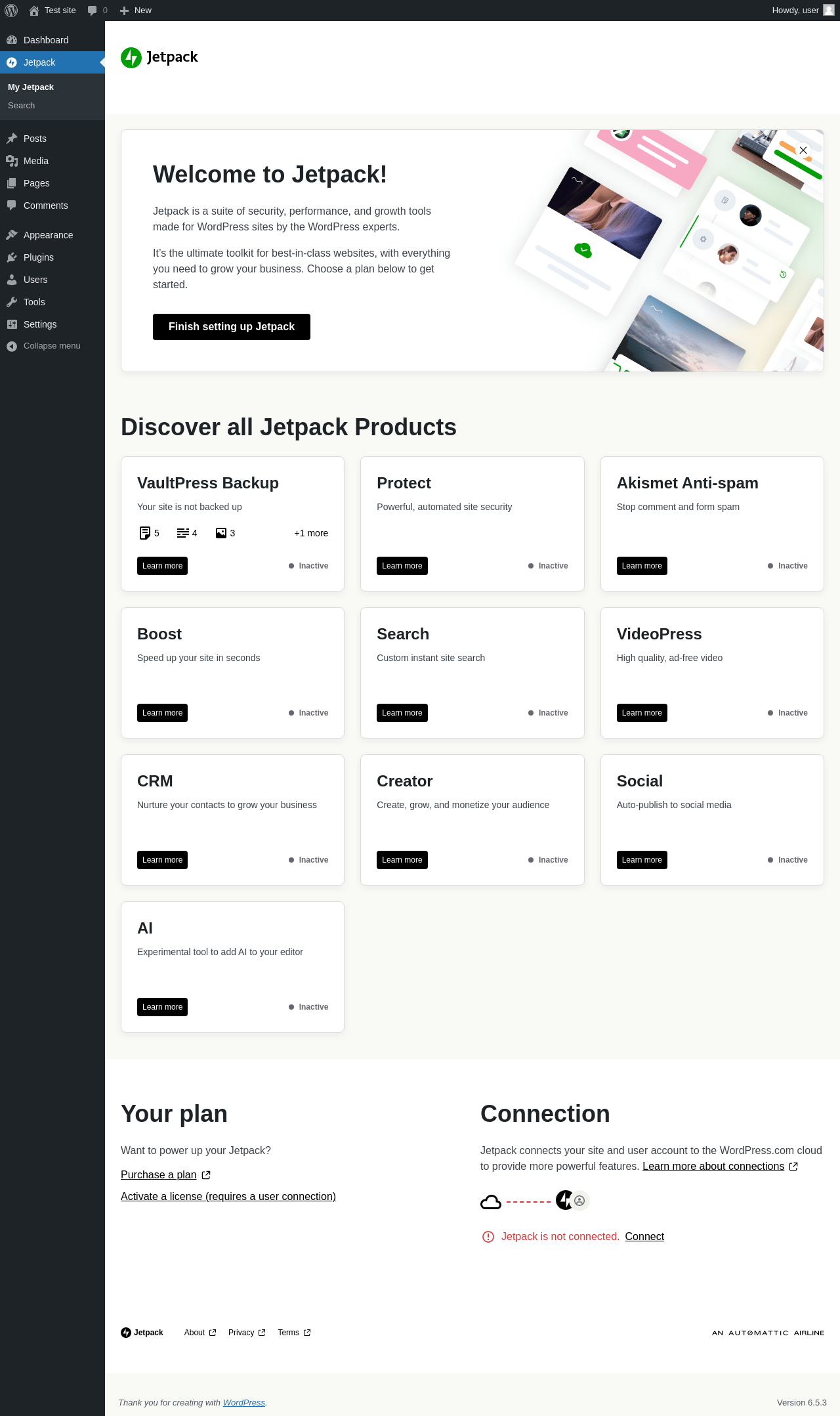
Task: Click the Comments icon in sidebar
Action: pos(12,205)
